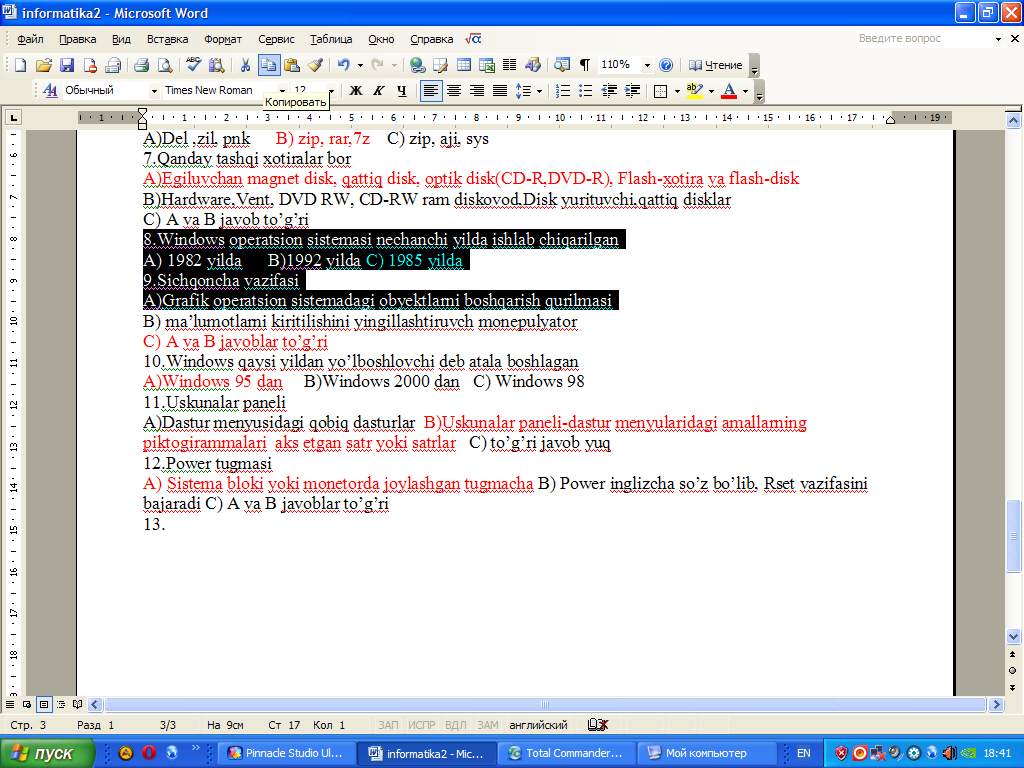Insert a hyperlink with the globe icon
1024x768 pixels.
(417, 65)
